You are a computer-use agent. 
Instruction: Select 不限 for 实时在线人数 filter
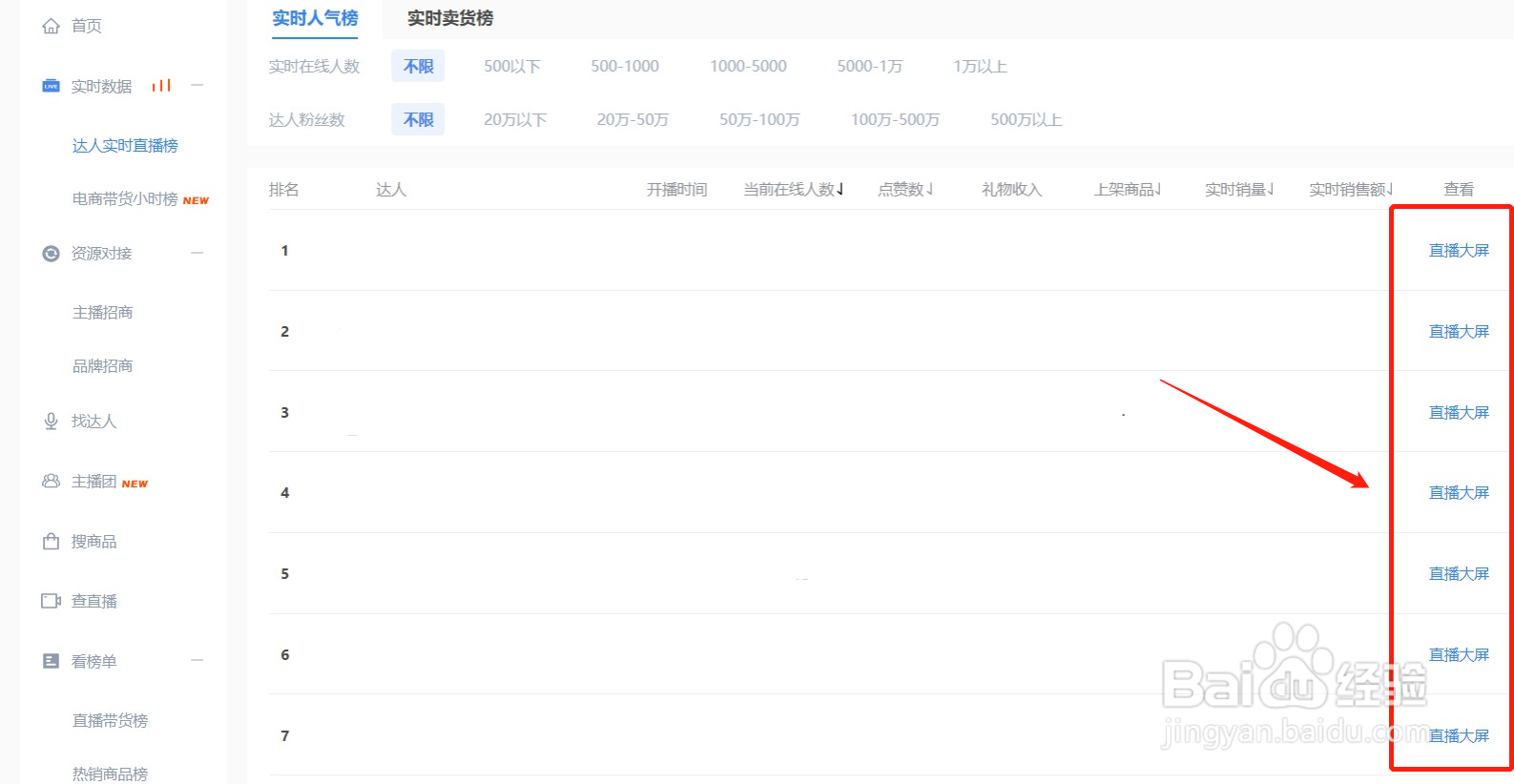tap(418, 67)
